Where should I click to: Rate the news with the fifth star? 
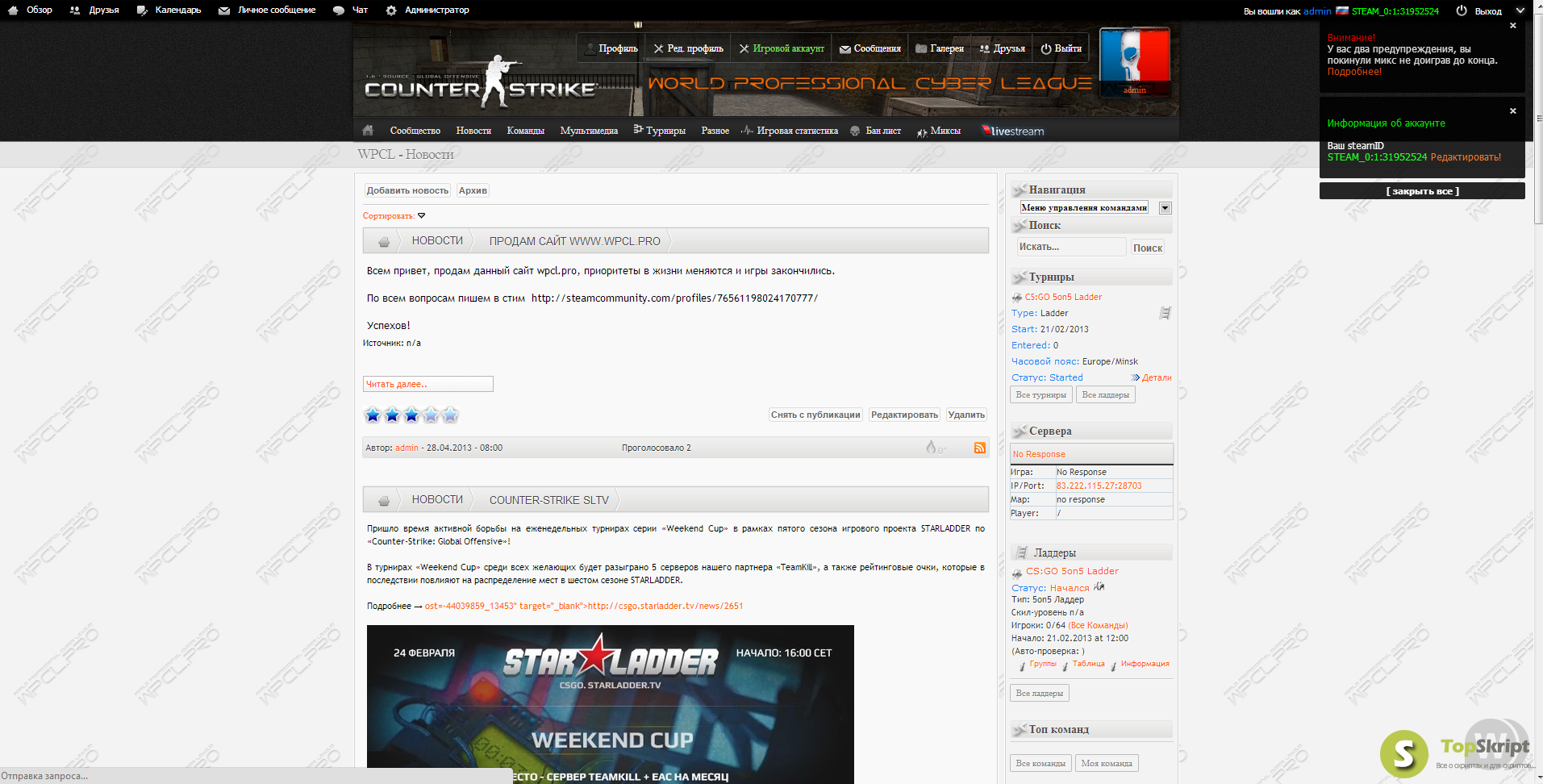450,415
